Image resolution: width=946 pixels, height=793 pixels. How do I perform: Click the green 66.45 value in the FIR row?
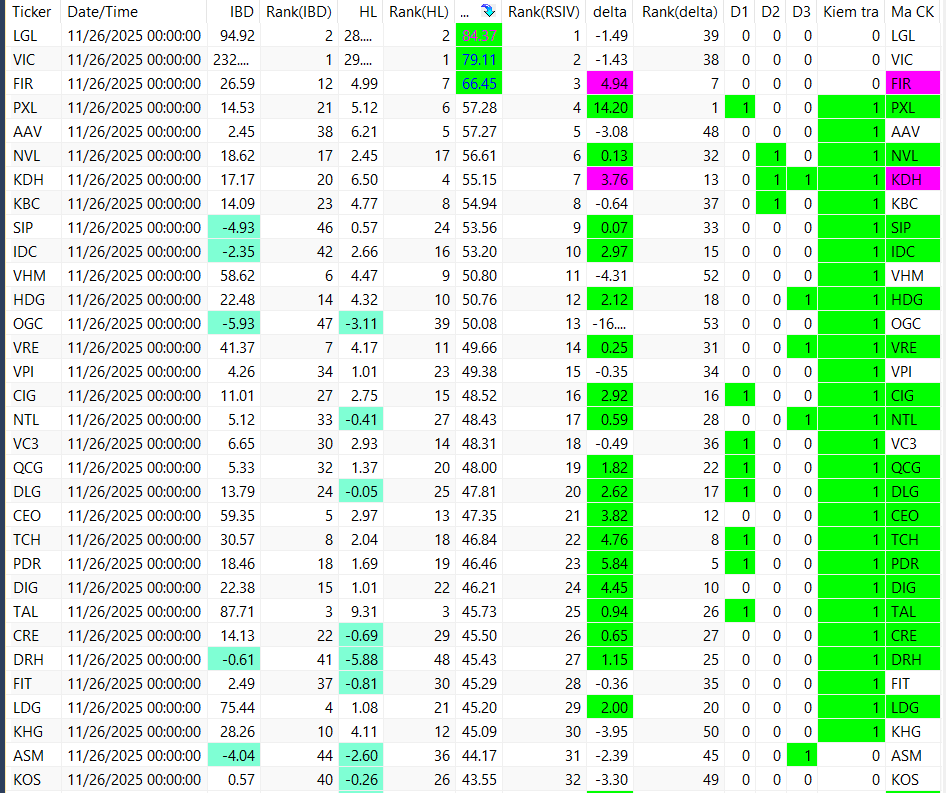point(479,83)
